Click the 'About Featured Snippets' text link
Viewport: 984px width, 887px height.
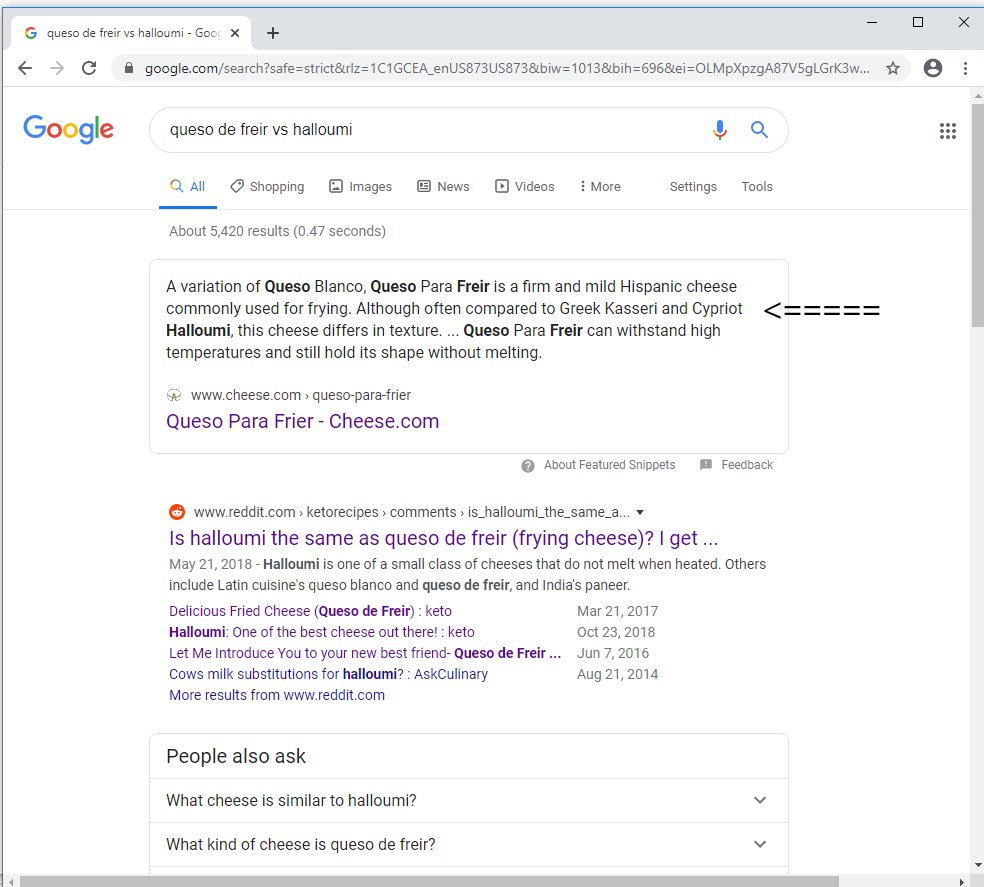[609, 465]
